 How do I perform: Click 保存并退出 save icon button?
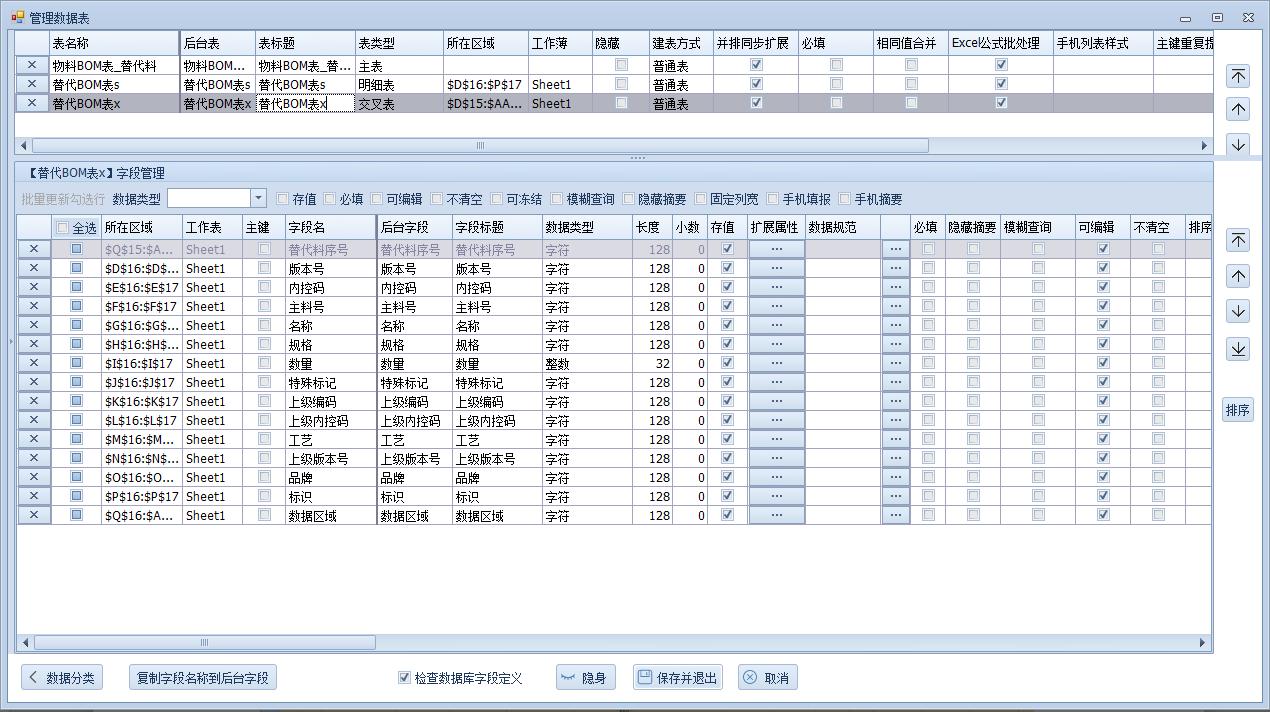coord(677,678)
